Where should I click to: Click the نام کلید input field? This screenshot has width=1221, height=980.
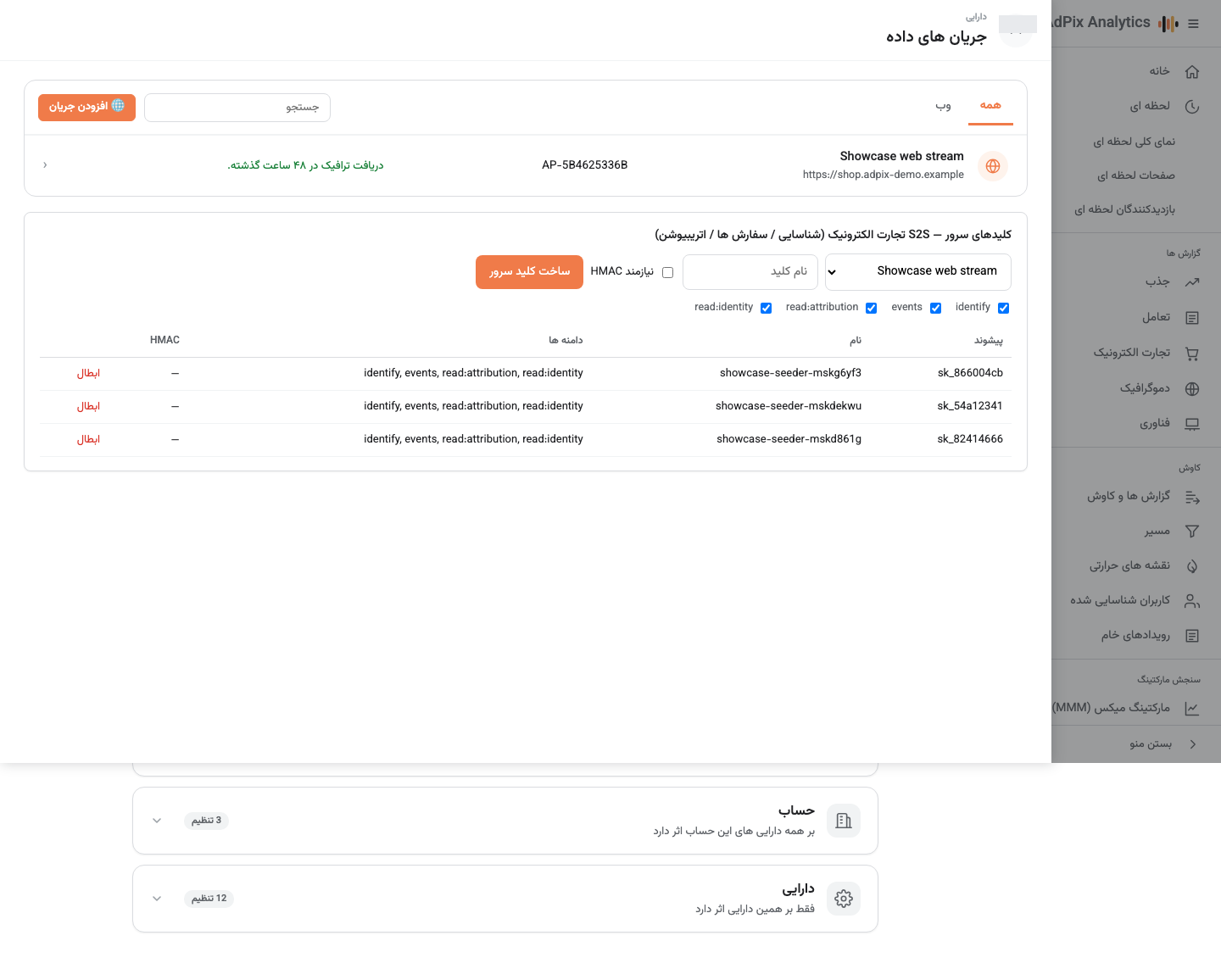(x=750, y=272)
